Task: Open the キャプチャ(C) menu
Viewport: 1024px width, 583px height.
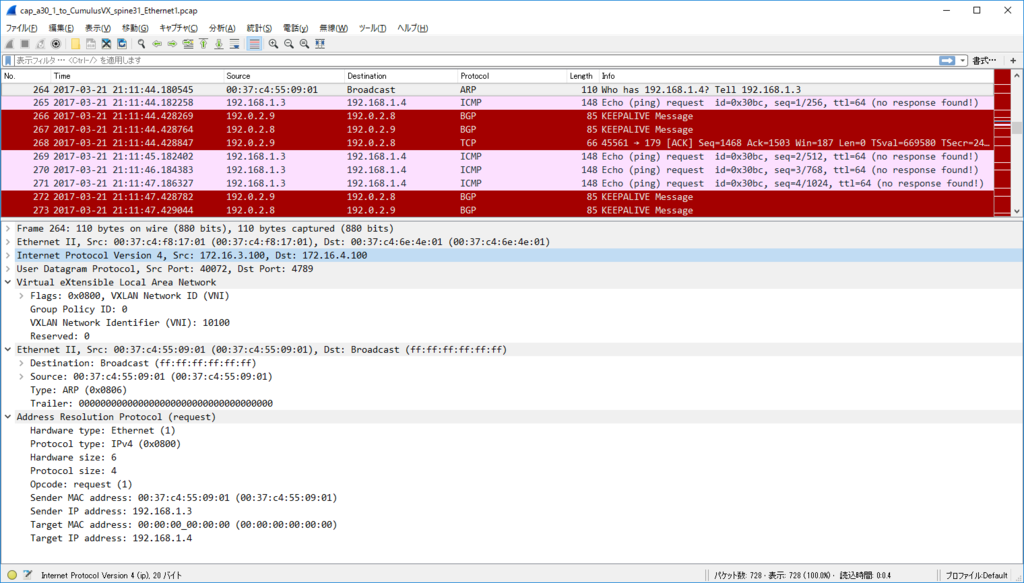Action: click(x=178, y=28)
